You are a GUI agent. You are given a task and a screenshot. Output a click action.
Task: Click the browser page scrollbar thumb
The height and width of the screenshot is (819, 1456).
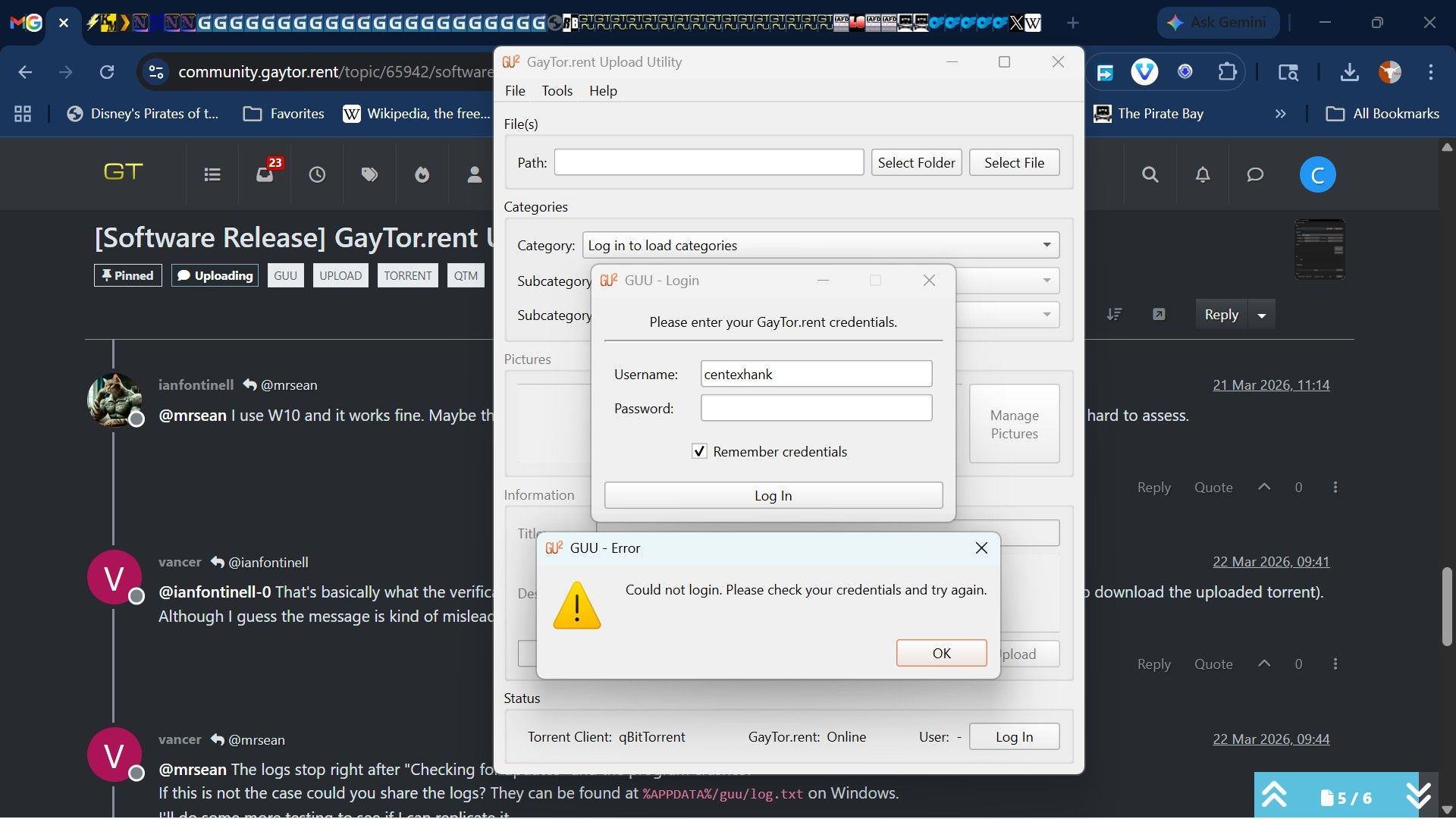(x=1447, y=606)
